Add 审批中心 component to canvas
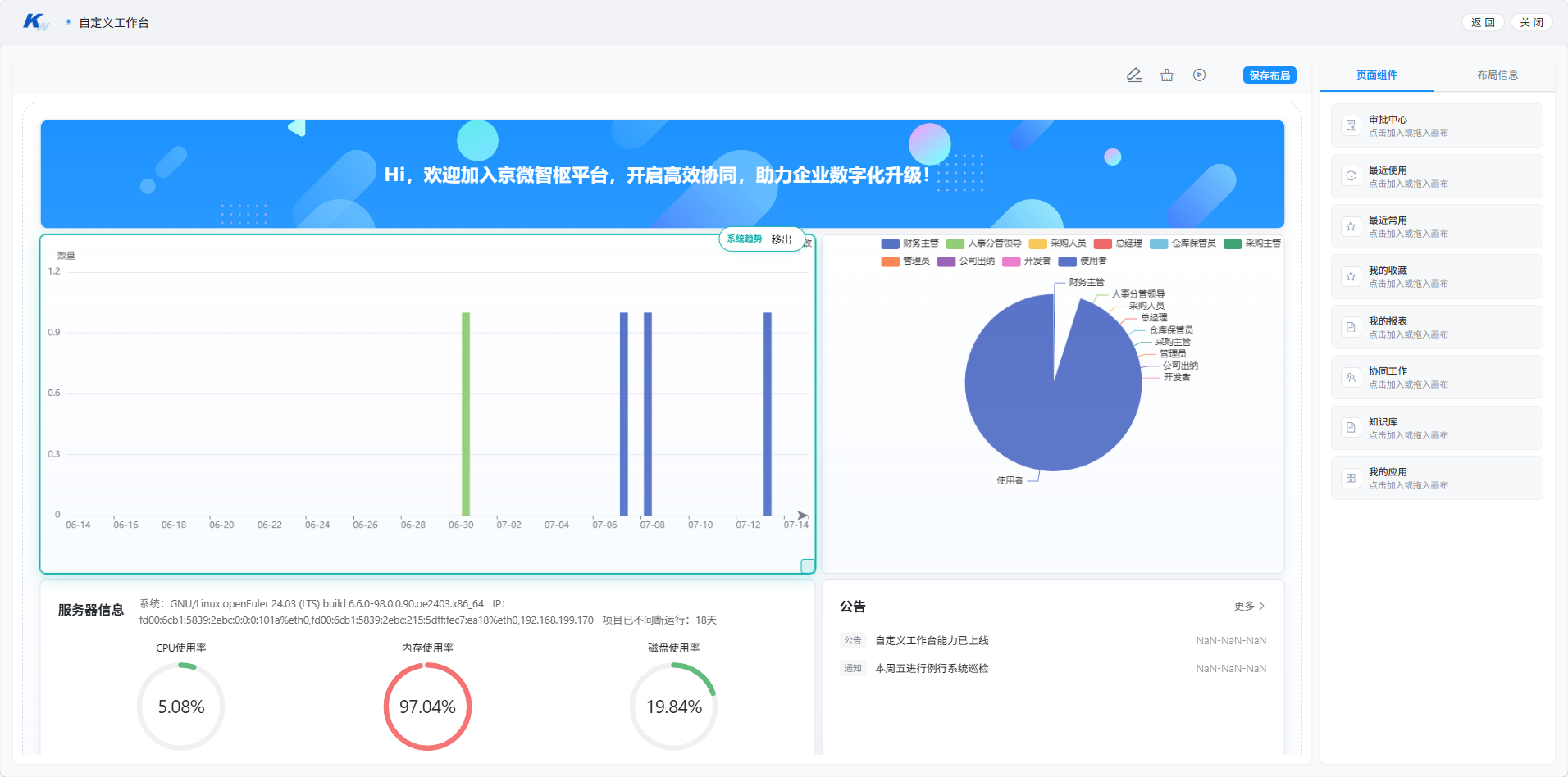This screenshot has width=1568, height=777. (x=1437, y=125)
